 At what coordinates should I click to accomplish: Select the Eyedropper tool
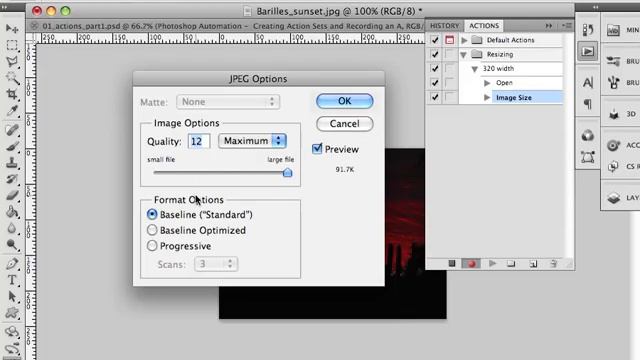click(x=12, y=111)
